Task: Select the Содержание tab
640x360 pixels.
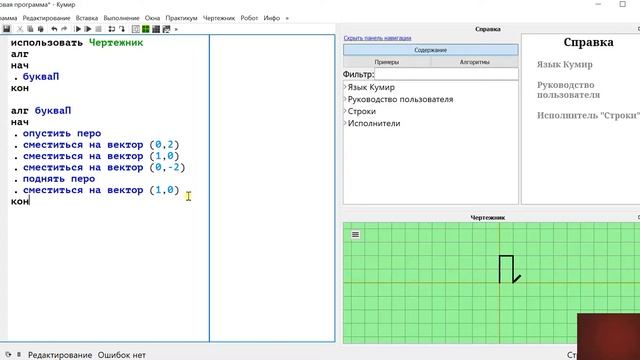Action: tap(431, 50)
